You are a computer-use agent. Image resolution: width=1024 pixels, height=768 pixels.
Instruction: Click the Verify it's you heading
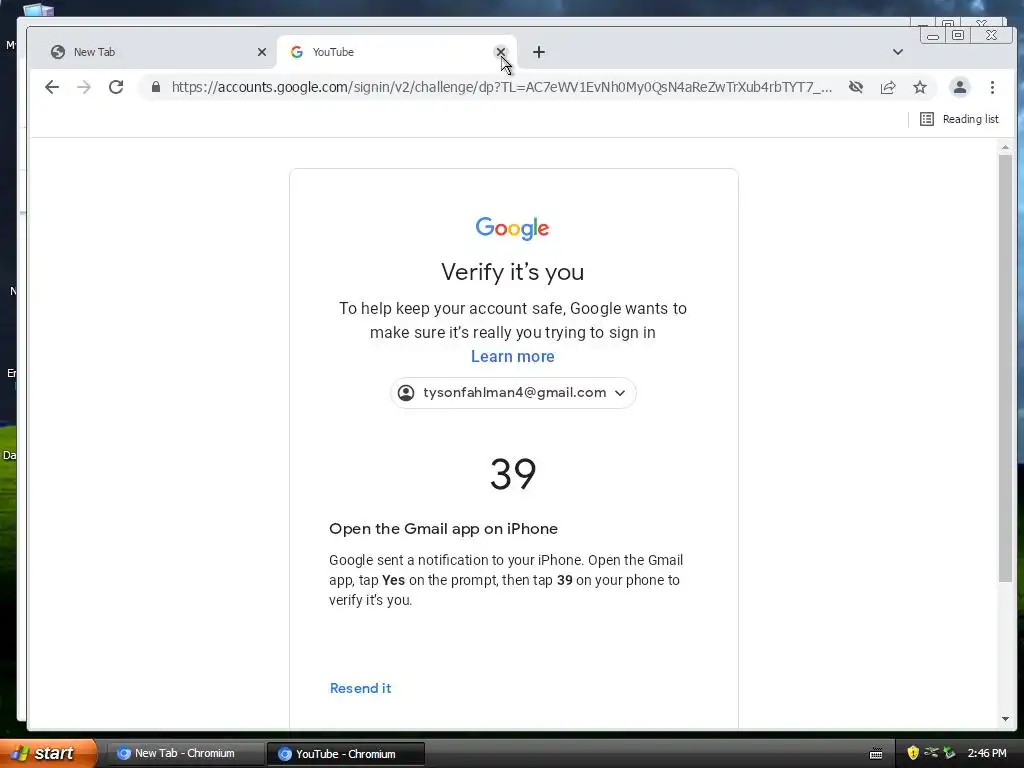[513, 272]
